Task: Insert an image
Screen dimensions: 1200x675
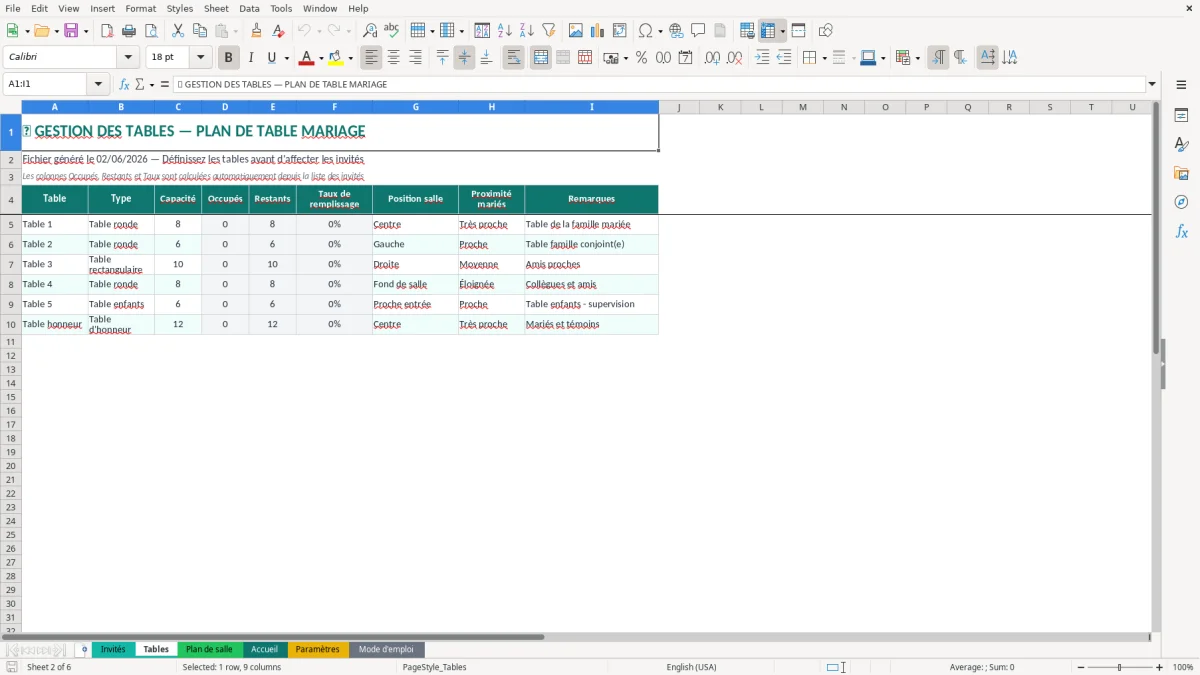Action: click(x=576, y=31)
